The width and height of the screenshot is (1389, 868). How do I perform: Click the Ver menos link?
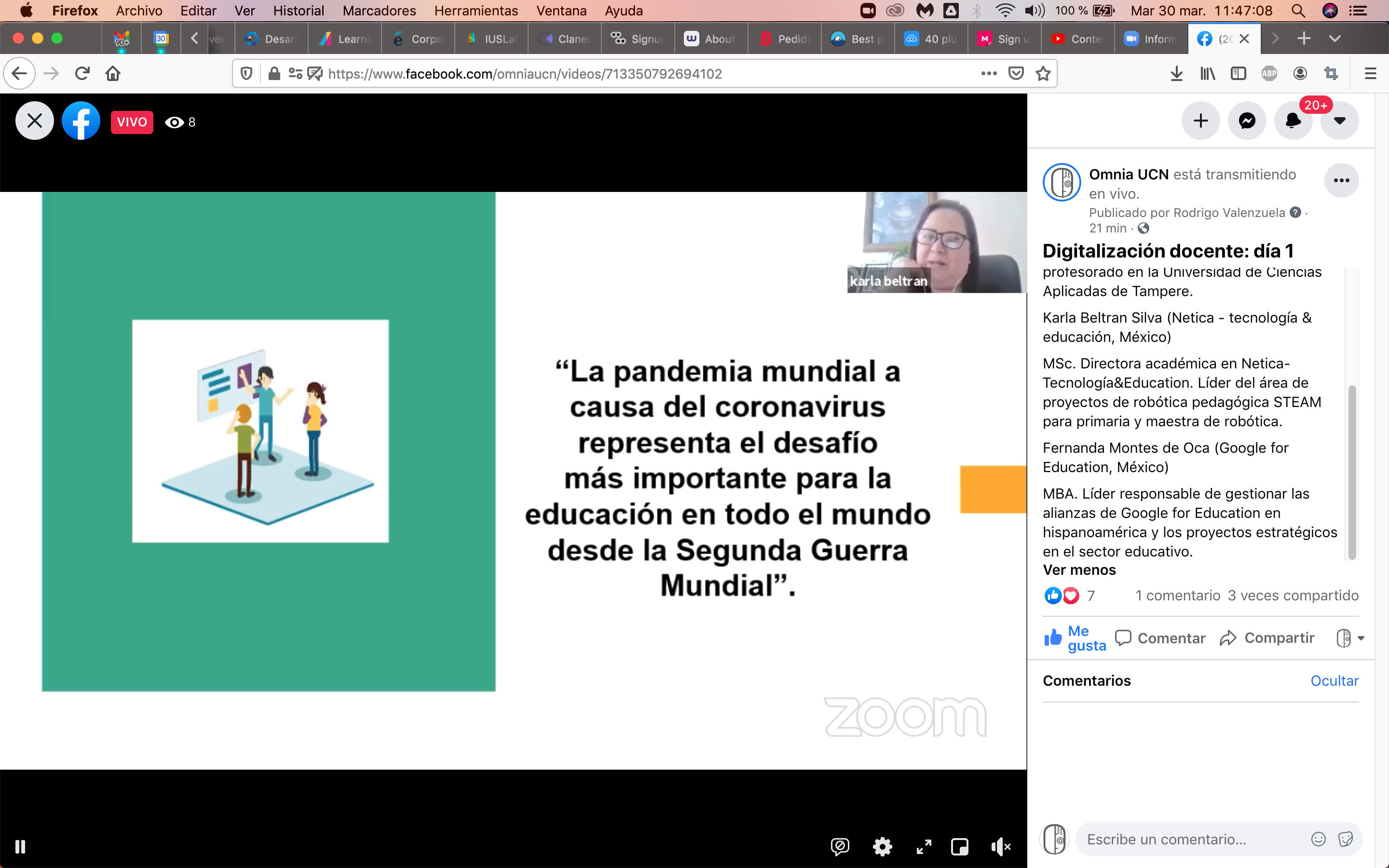(1078, 570)
